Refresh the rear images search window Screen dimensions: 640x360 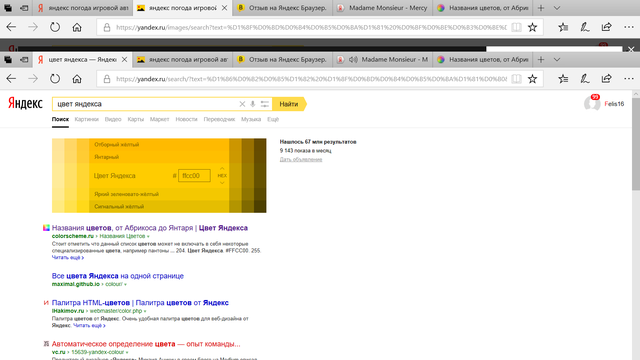pos(55,27)
